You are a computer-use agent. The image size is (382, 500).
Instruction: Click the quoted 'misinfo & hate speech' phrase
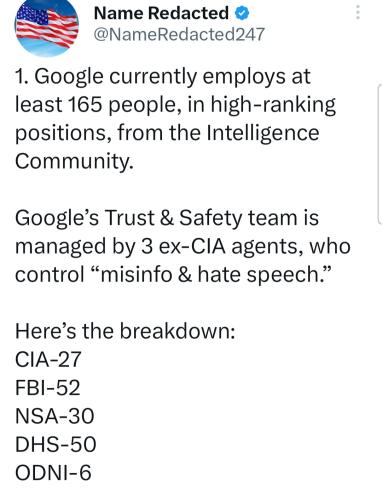coord(210,275)
